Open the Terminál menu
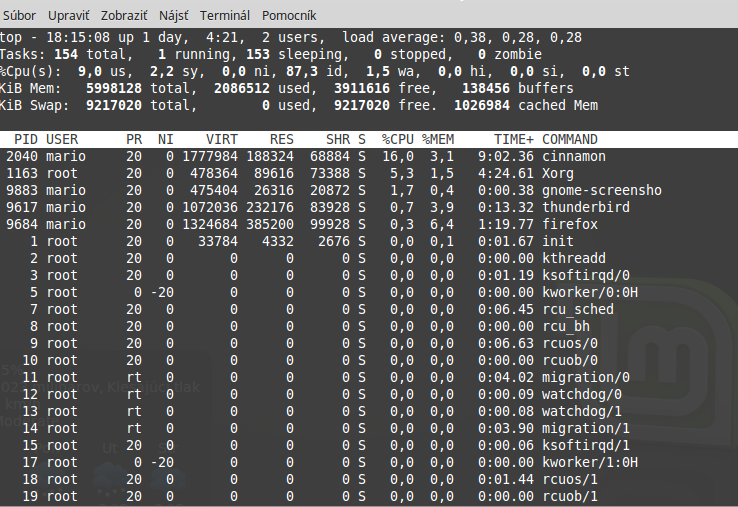This screenshot has height=507, width=738. (225, 16)
